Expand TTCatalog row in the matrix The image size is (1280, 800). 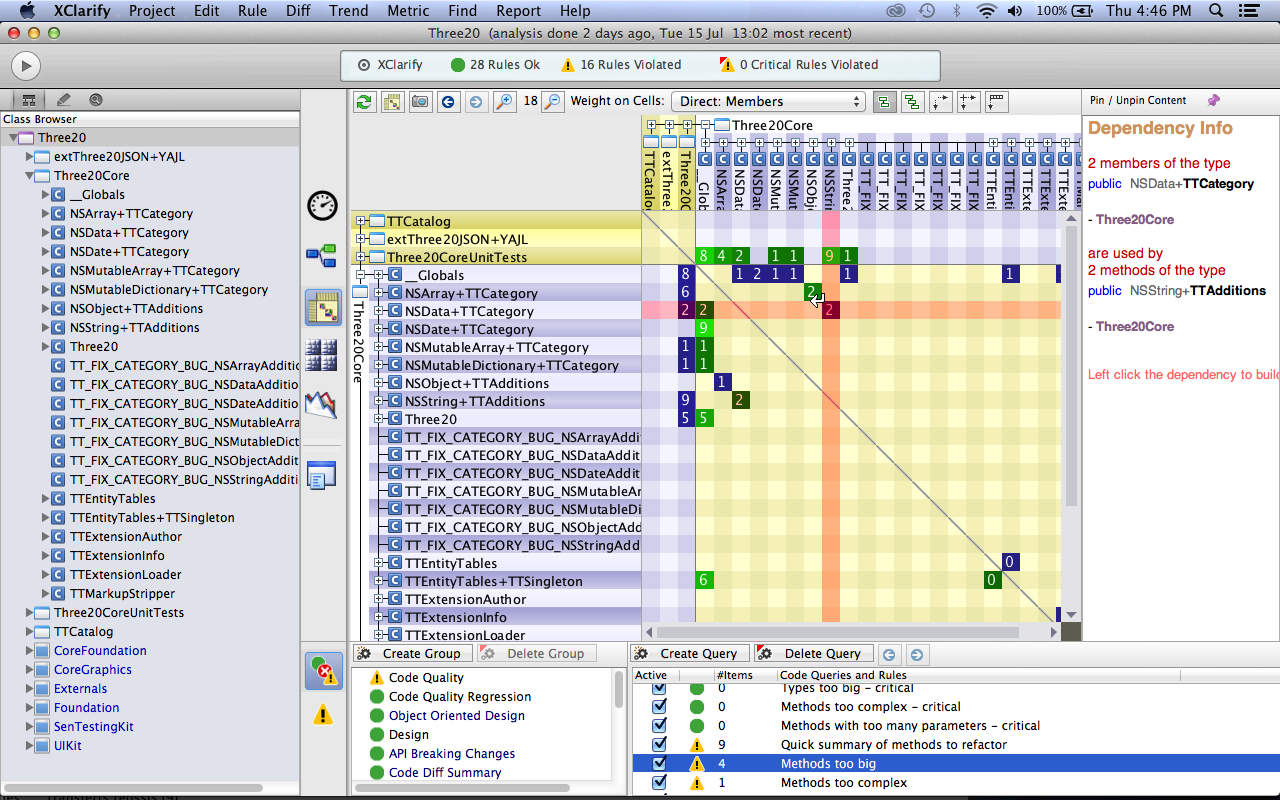(x=362, y=222)
